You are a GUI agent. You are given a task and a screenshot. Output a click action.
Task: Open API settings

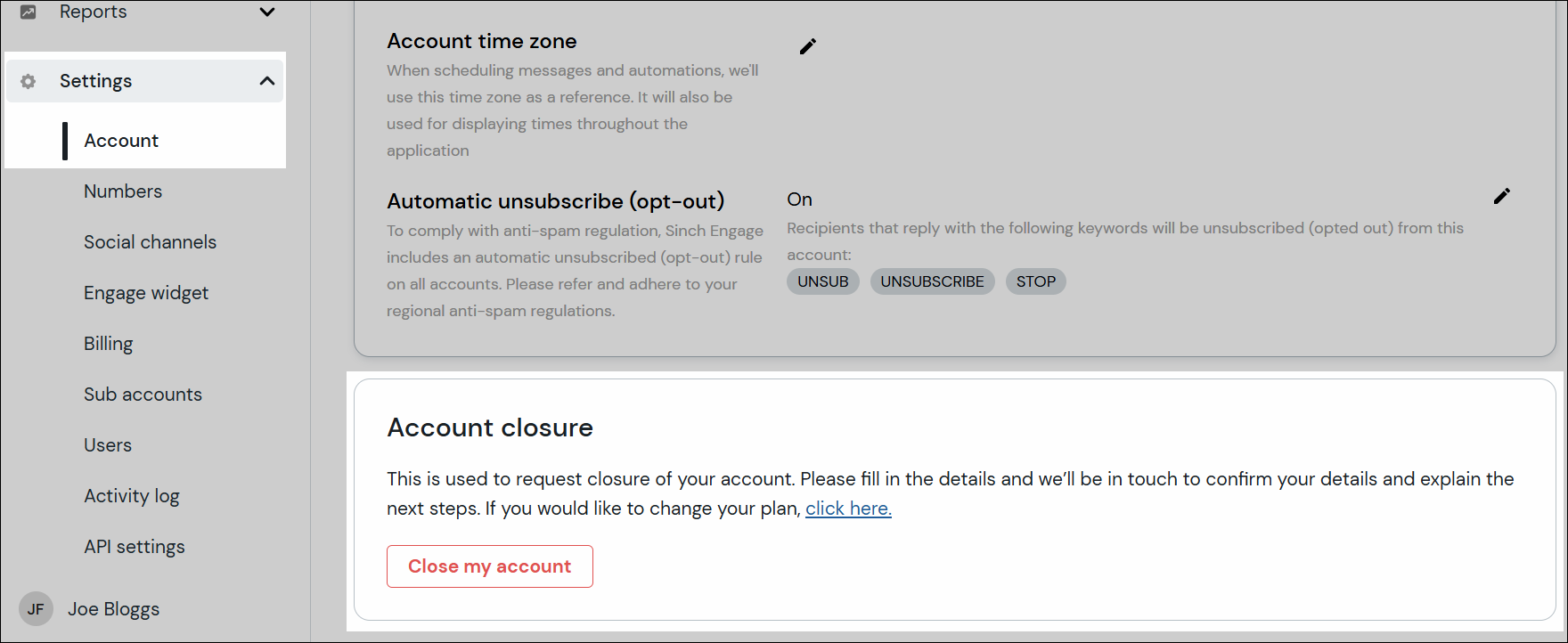click(x=134, y=546)
